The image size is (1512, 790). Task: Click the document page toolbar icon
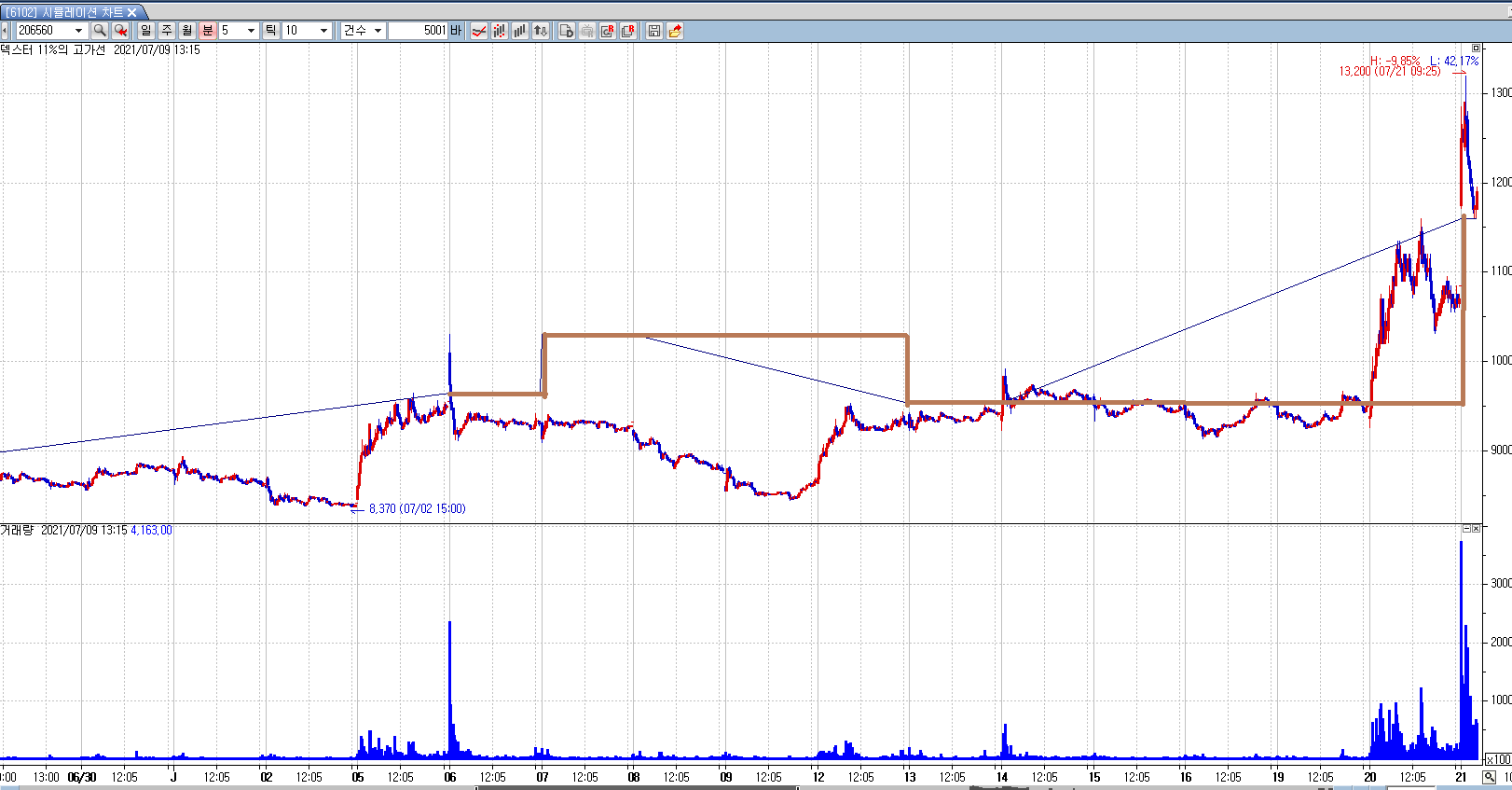(566, 31)
